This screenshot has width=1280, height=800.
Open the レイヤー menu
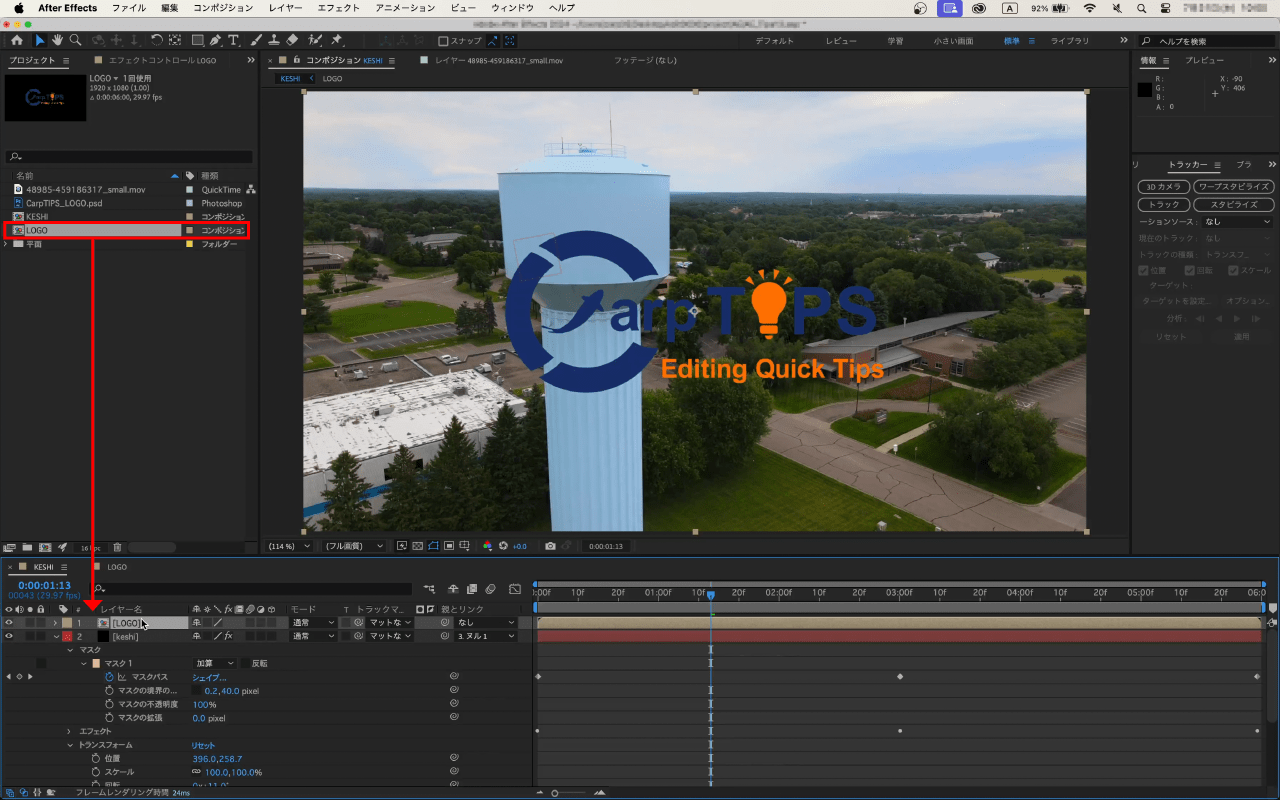point(285,8)
